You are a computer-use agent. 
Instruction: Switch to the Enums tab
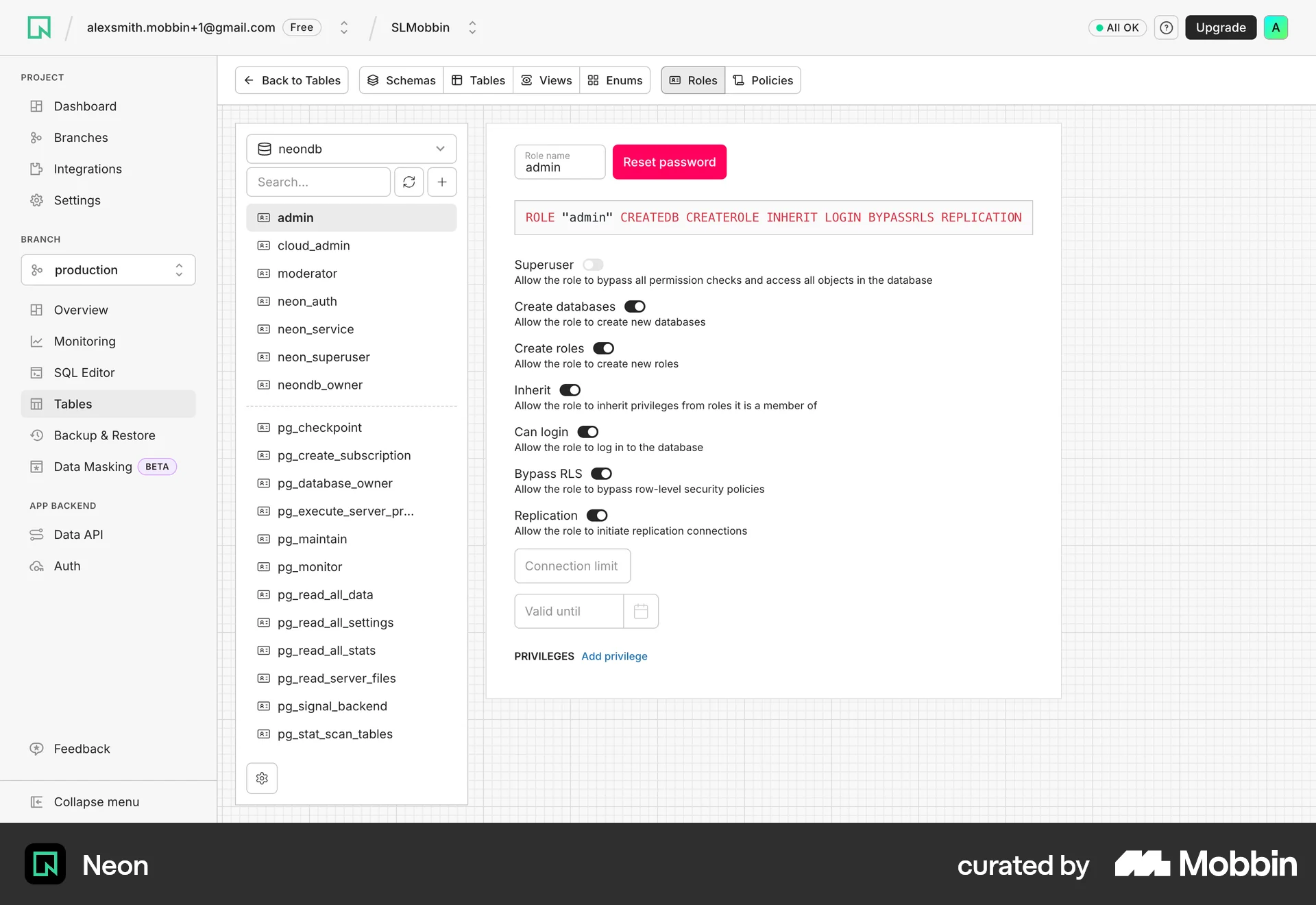615,80
